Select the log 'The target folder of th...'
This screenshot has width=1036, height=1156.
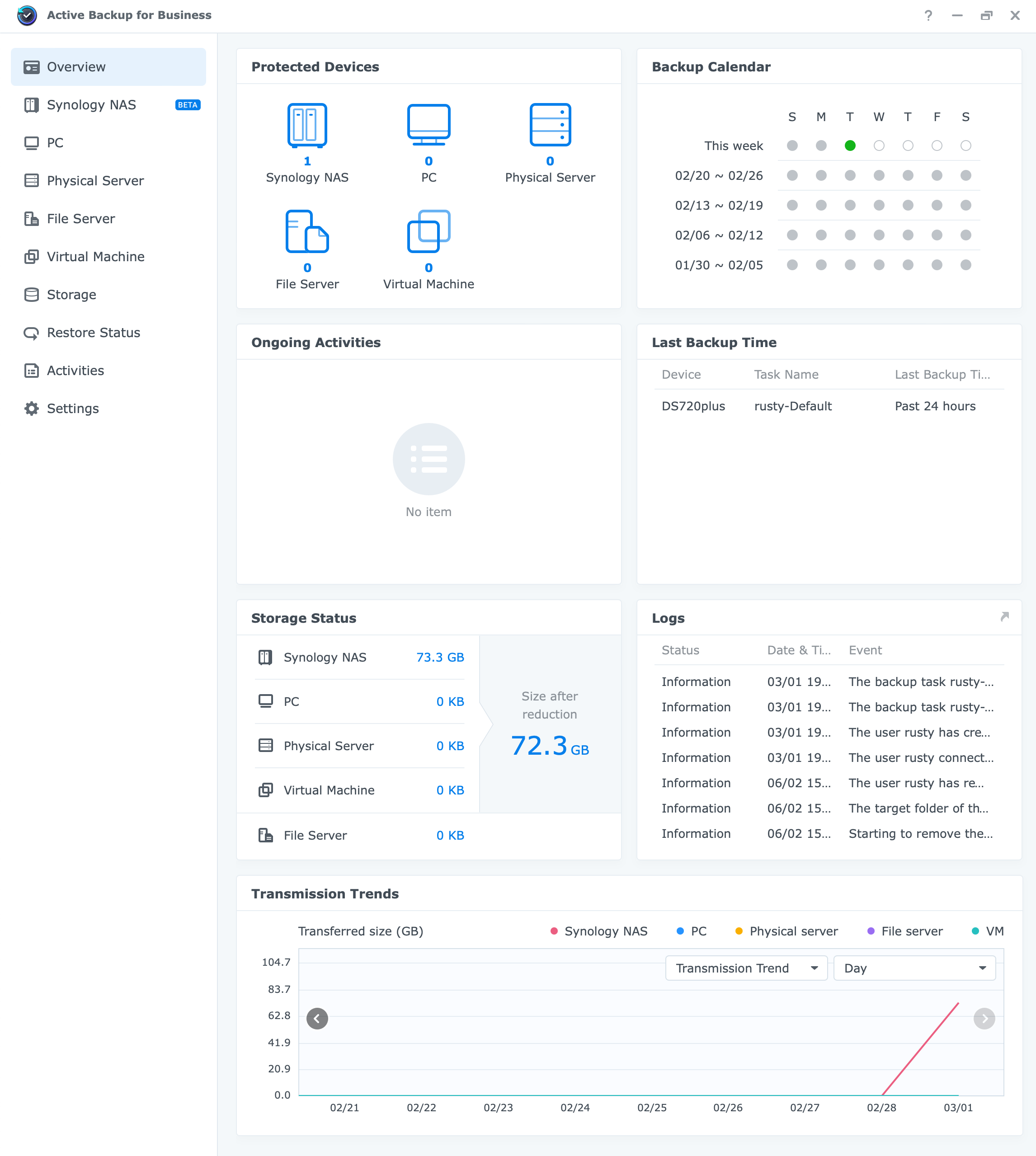click(829, 808)
